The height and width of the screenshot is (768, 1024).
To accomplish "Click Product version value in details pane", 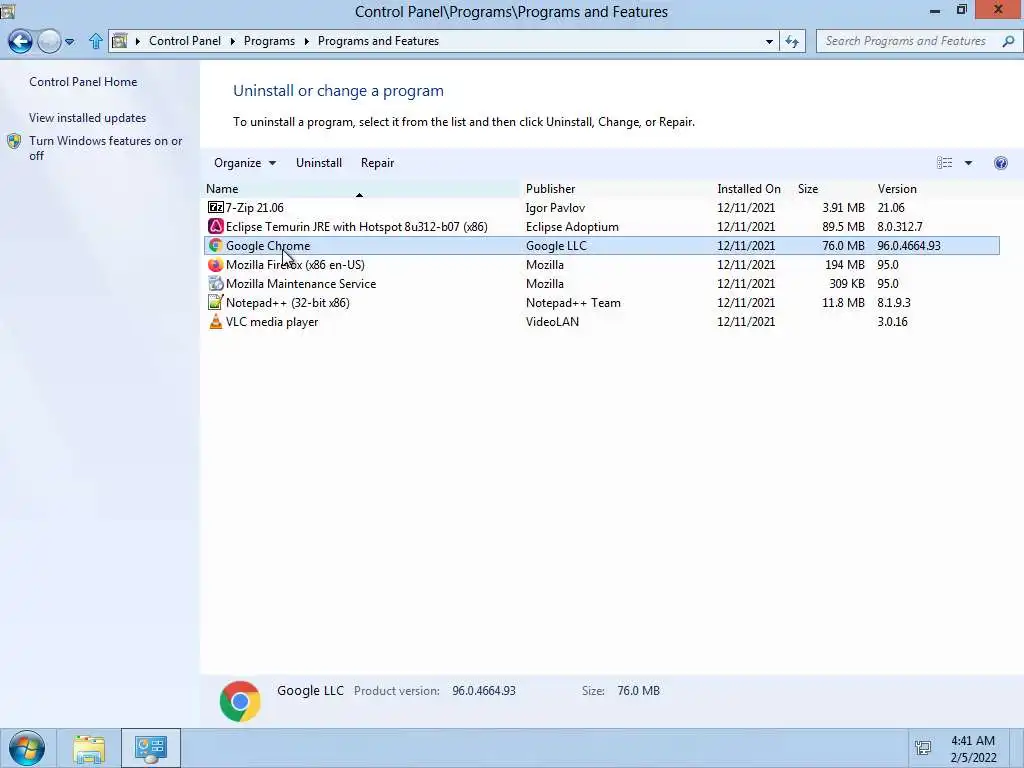I will [484, 690].
